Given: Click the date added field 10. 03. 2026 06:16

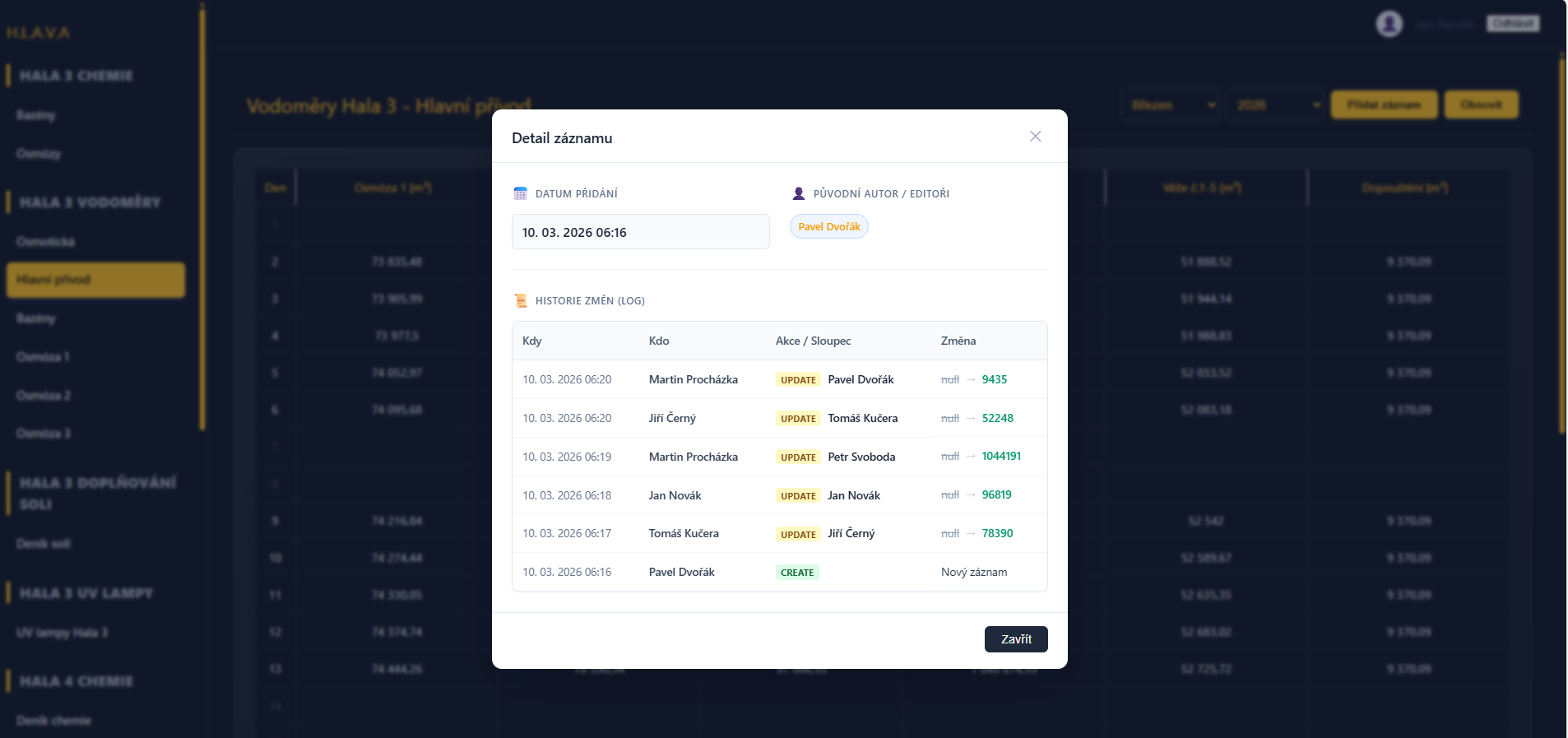Looking at the screenshot, I should coord(640,232).
